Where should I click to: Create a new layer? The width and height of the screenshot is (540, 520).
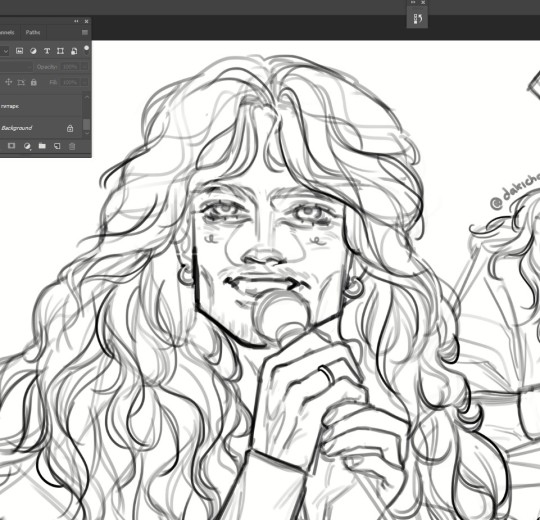(57, 146)
